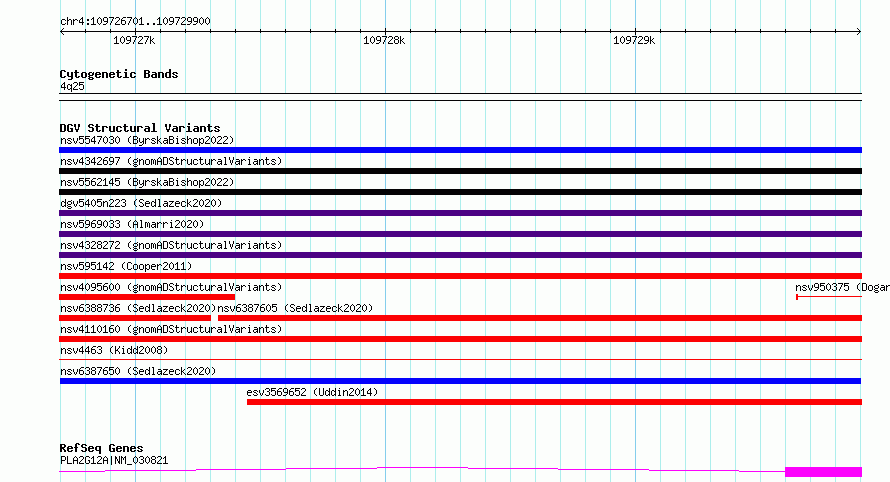Click the 109729k ruler tick label
890x482 pixels.
(634, 40)
